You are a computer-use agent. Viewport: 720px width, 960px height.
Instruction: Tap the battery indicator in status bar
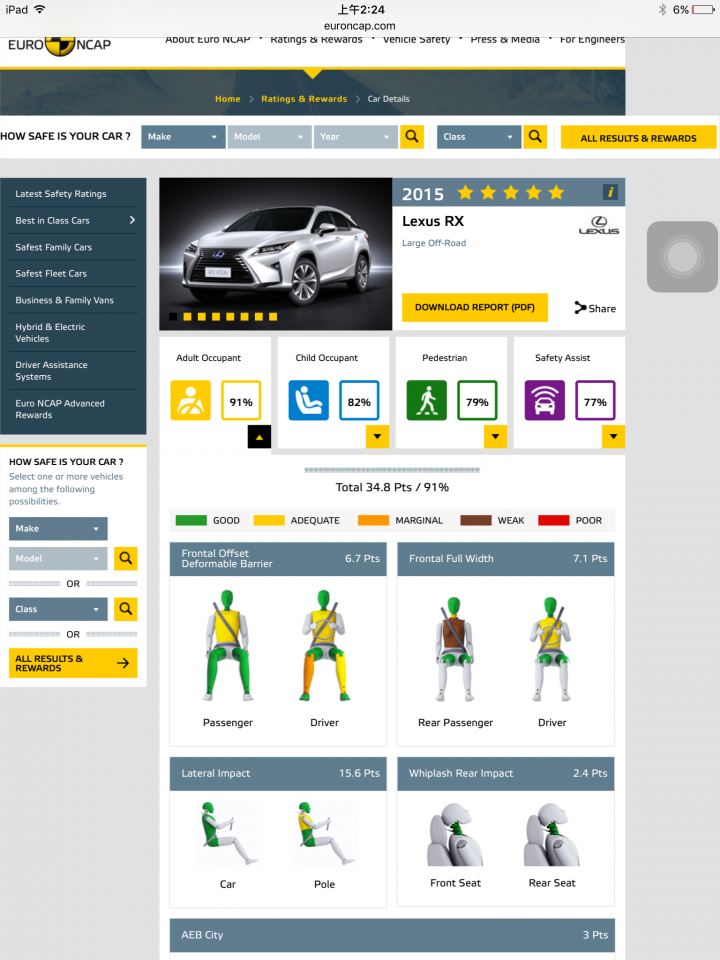pos(703,10)
